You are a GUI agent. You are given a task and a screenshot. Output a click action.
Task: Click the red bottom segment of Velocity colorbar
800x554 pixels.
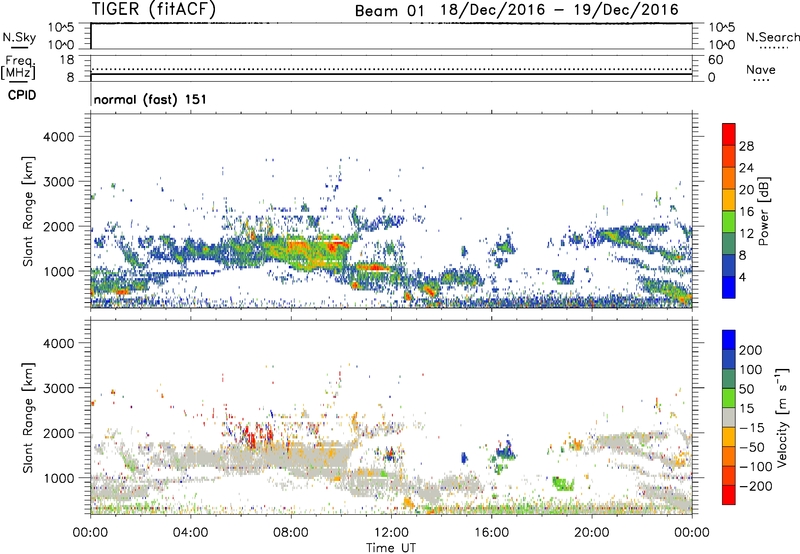[x=729, y=495]
